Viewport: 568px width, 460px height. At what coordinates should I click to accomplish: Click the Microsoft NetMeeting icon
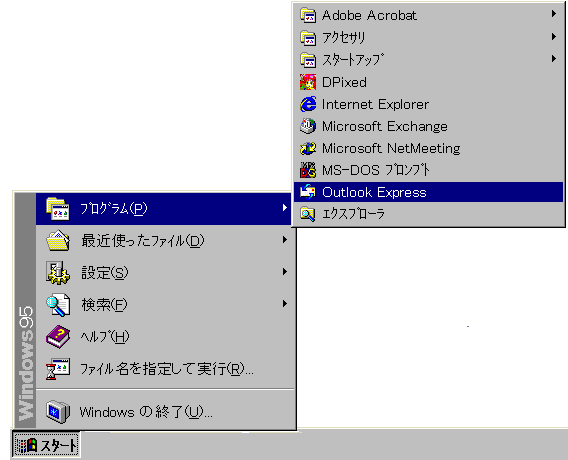308,148
